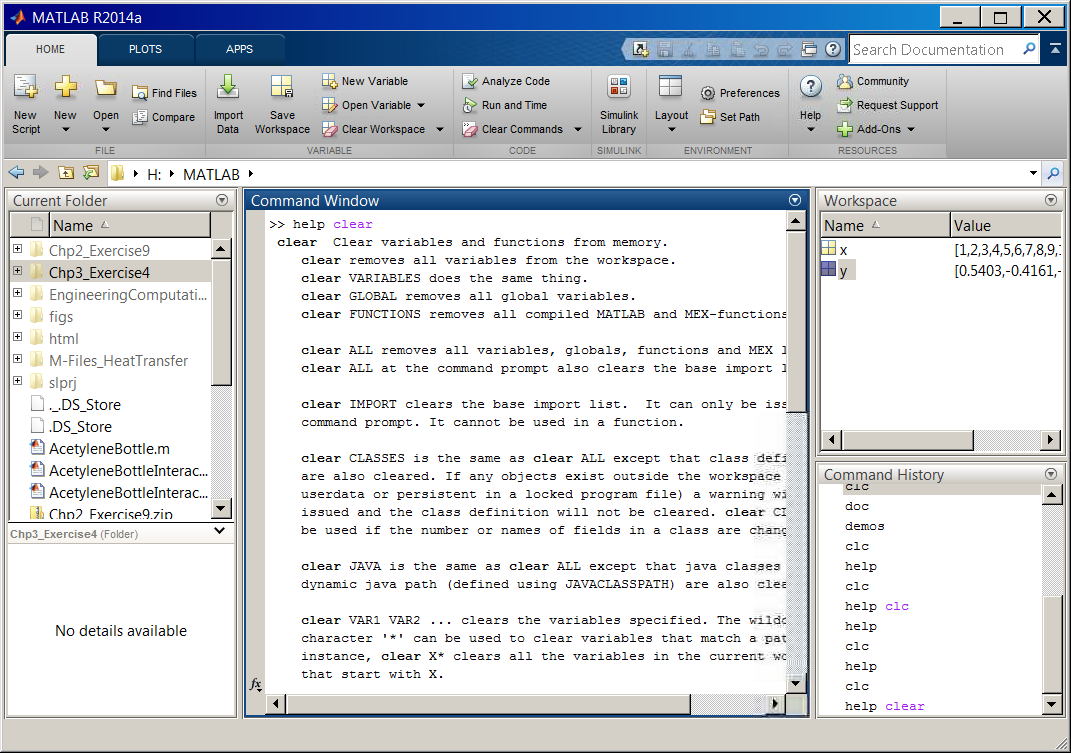1071x753 pixels.
Task: Click the Workspace Value column header
Action: (1006, 225)
